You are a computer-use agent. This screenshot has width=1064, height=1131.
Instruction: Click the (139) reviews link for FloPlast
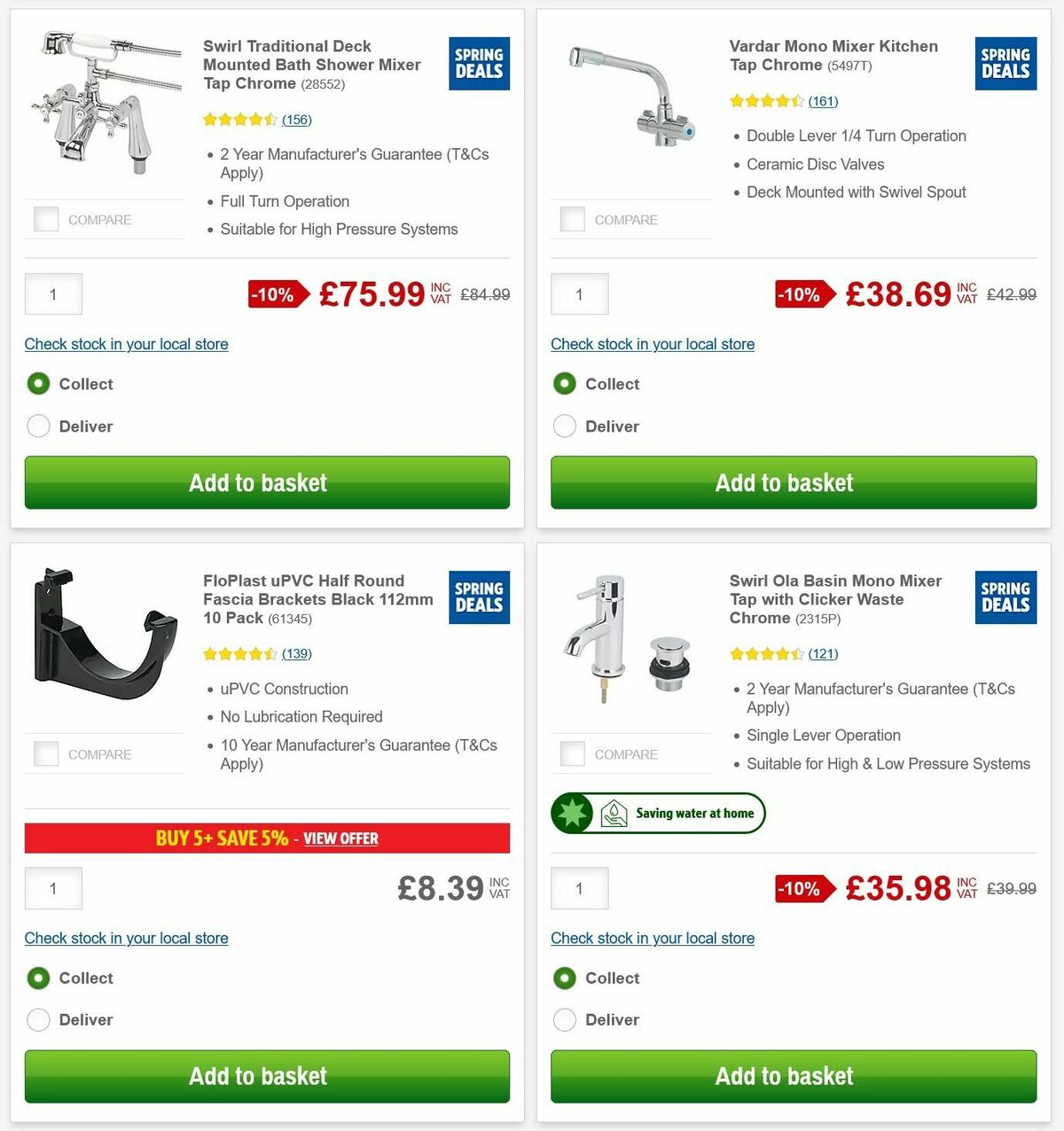tap(296, 653)
